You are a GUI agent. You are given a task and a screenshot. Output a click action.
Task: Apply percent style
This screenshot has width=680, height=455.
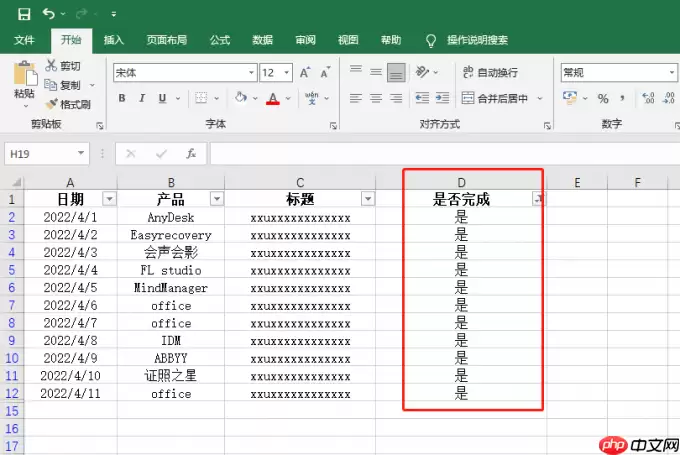tap(603, 99)
